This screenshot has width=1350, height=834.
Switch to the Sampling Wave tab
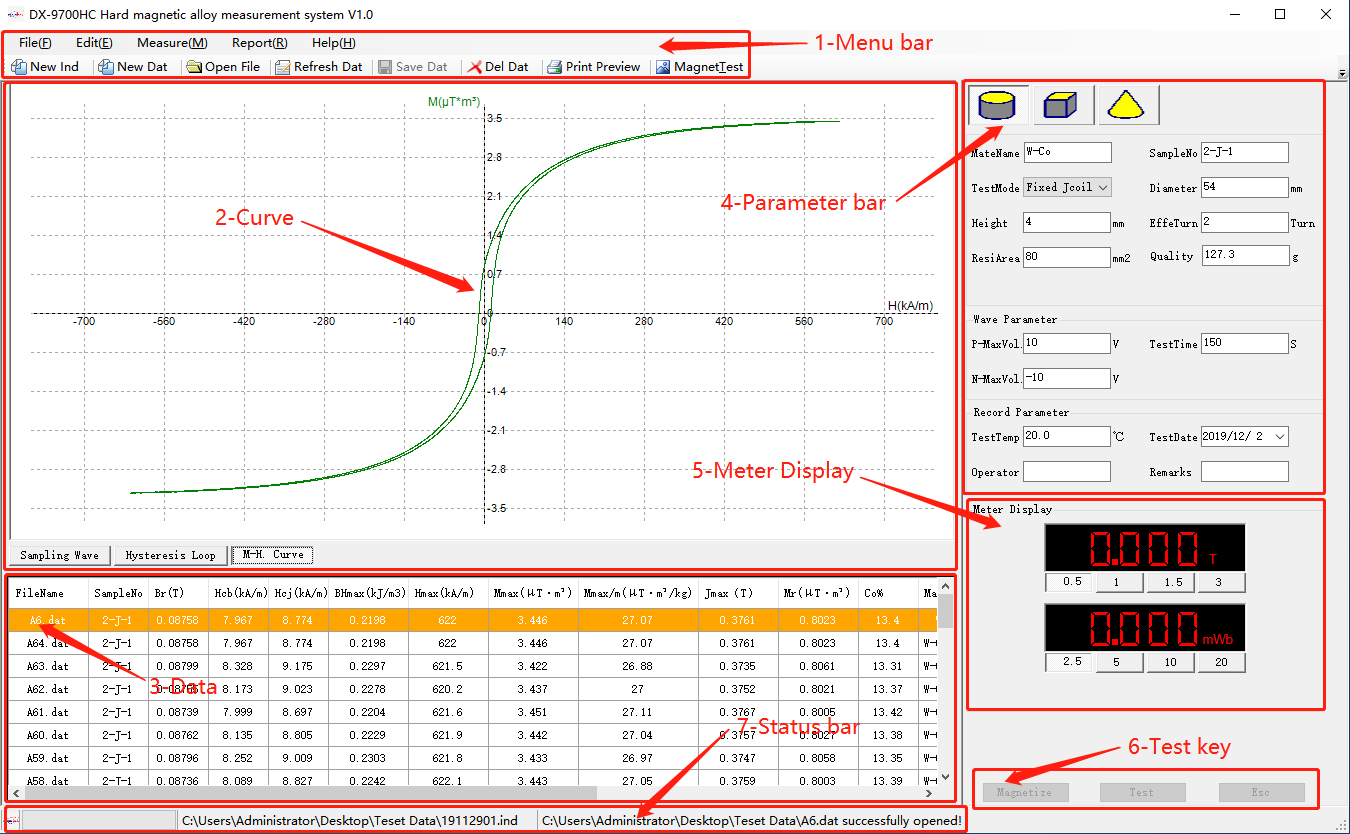pyautogui.click(x=60, y=555)
